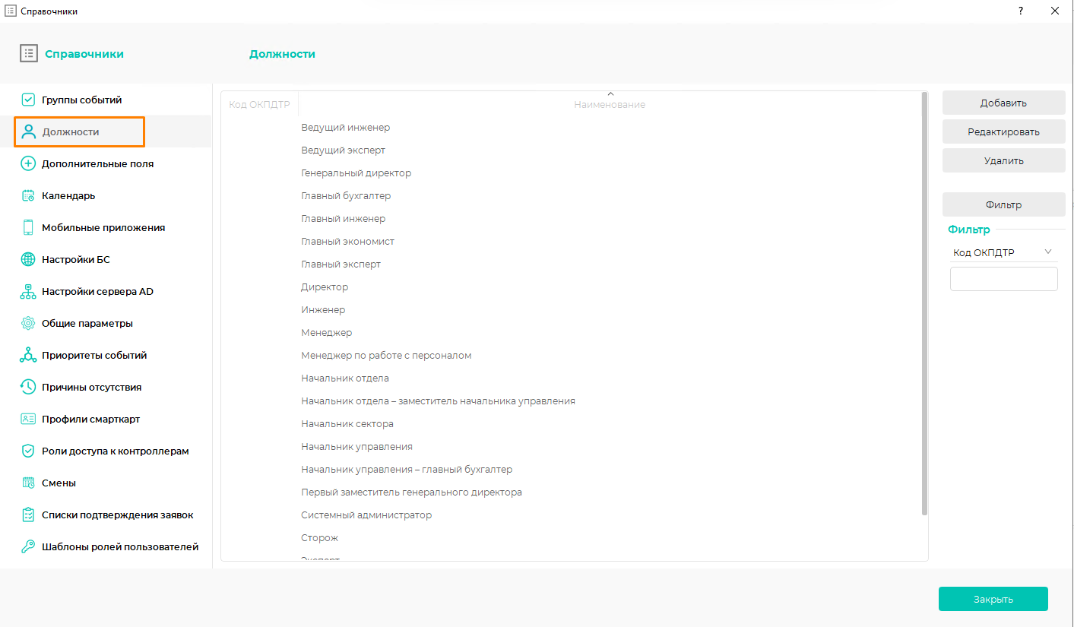Click the Общие параметры gear icon
The width and height of the screenshot is (1074, 627).
pyautogui.click(x=28, y=324)
